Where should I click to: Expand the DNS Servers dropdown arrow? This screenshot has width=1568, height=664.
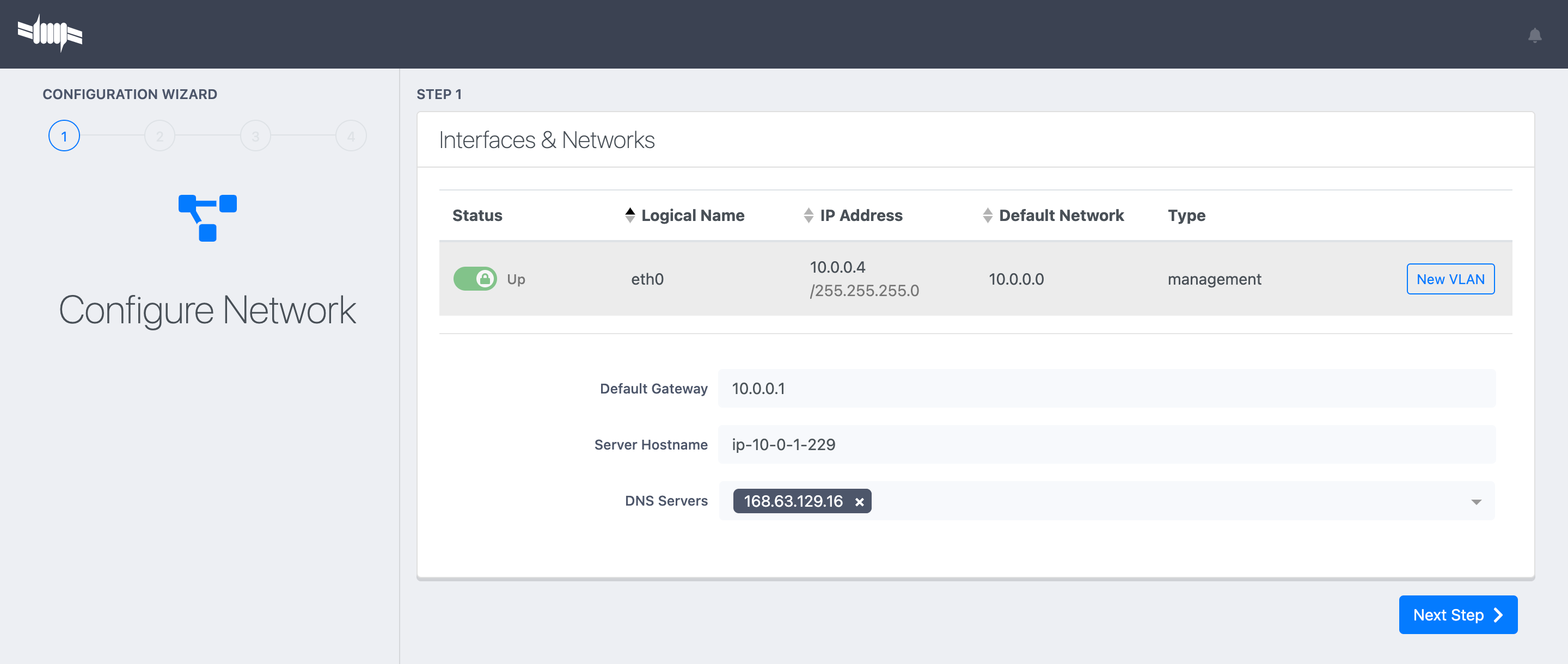click(x=1476, y=501)
